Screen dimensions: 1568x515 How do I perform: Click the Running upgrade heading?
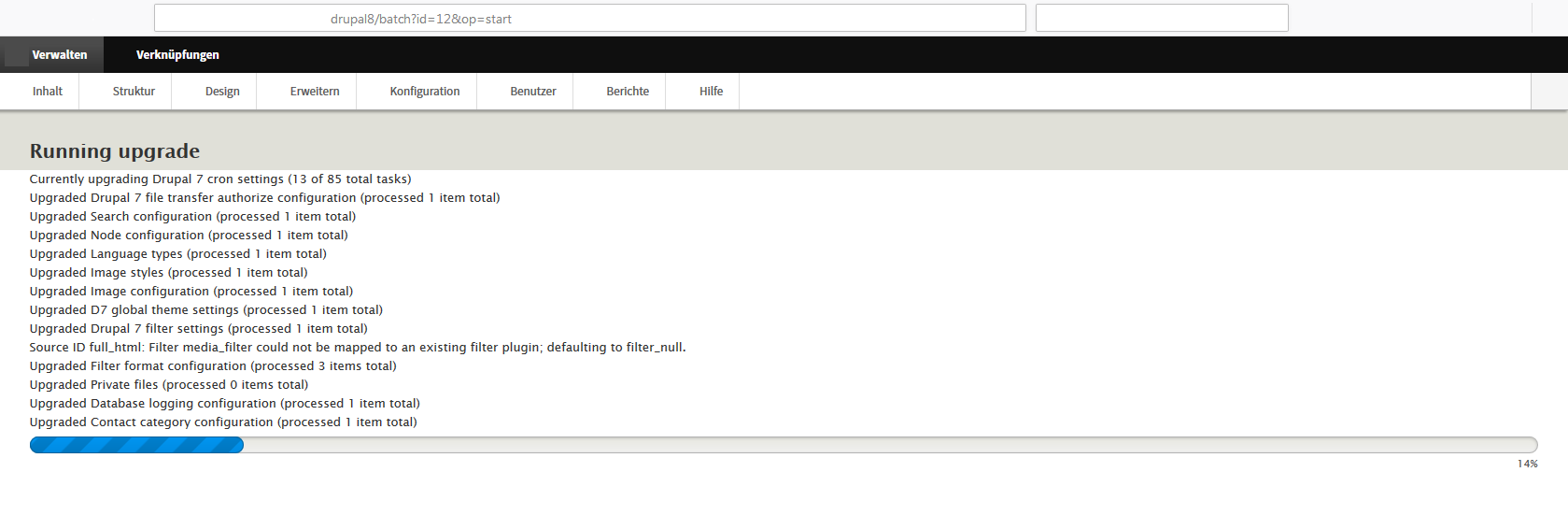(x=115, y=151)
